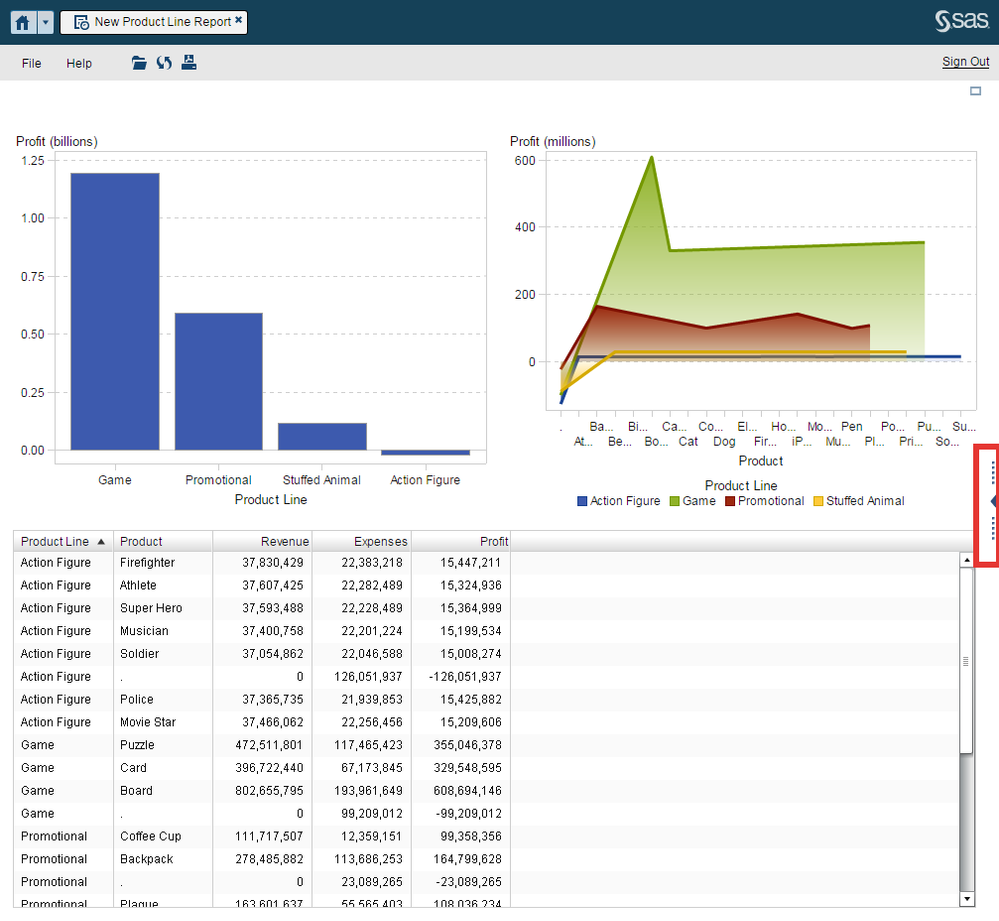
Task: Click the Action Figure legend color swatch
Action: tap(583, 501)
